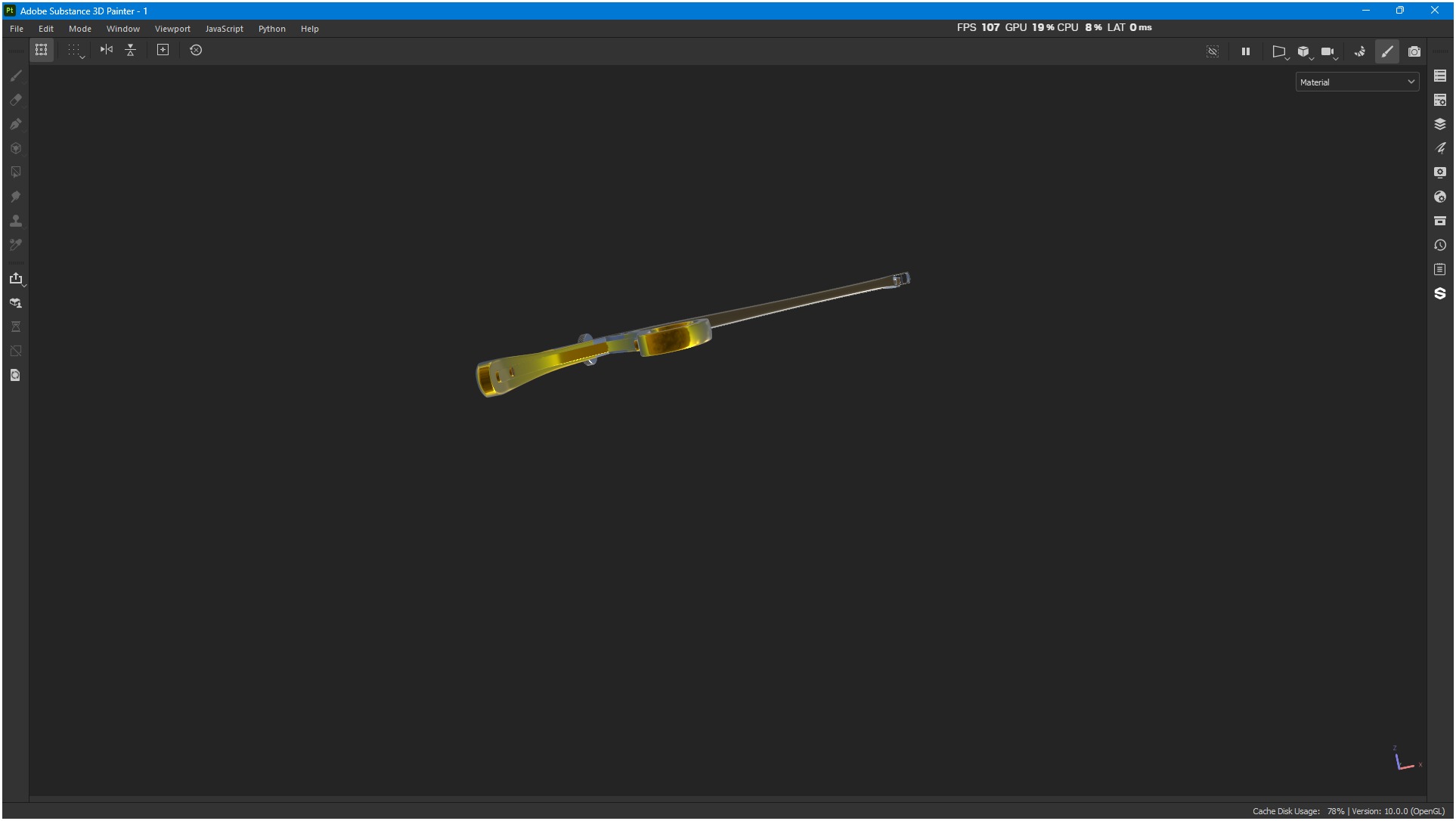This screenshot has height=821, width=1456.
Task: Click the vertical flip triangles icon
Action: [131, 50]
